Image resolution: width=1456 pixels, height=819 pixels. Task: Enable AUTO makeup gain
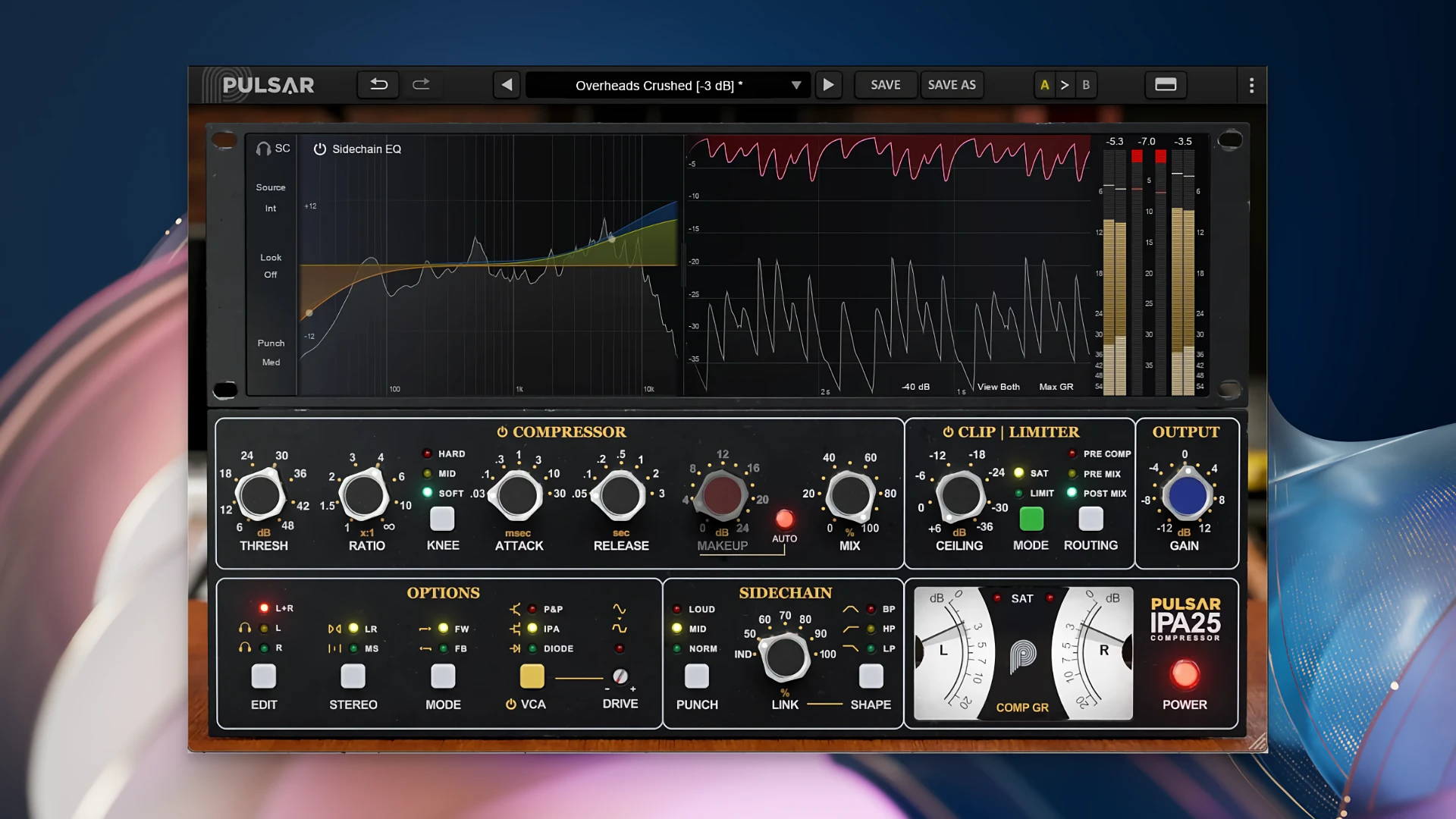click(784, 519)
